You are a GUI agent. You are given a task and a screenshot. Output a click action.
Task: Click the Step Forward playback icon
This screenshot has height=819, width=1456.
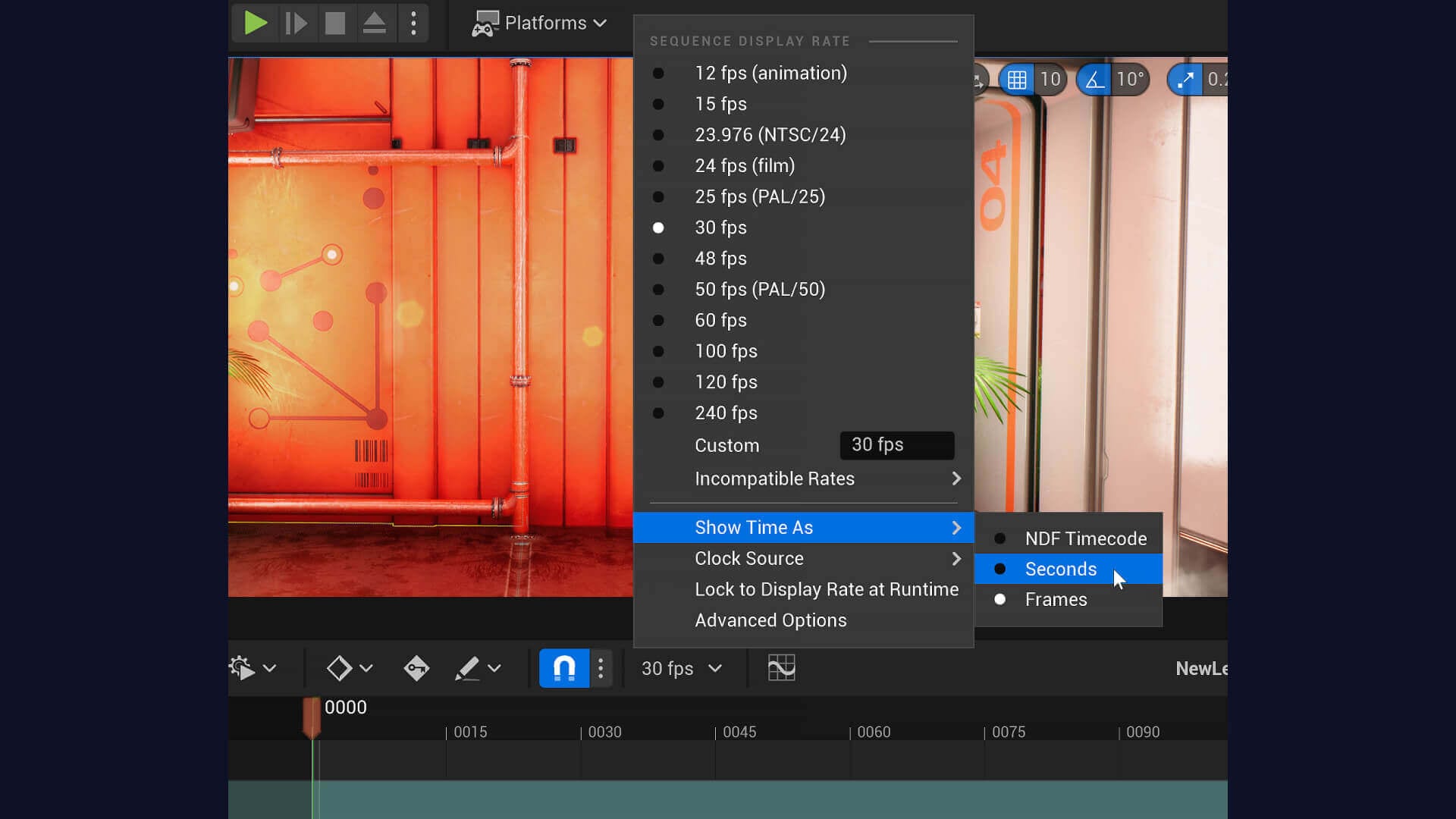point(296,22)
